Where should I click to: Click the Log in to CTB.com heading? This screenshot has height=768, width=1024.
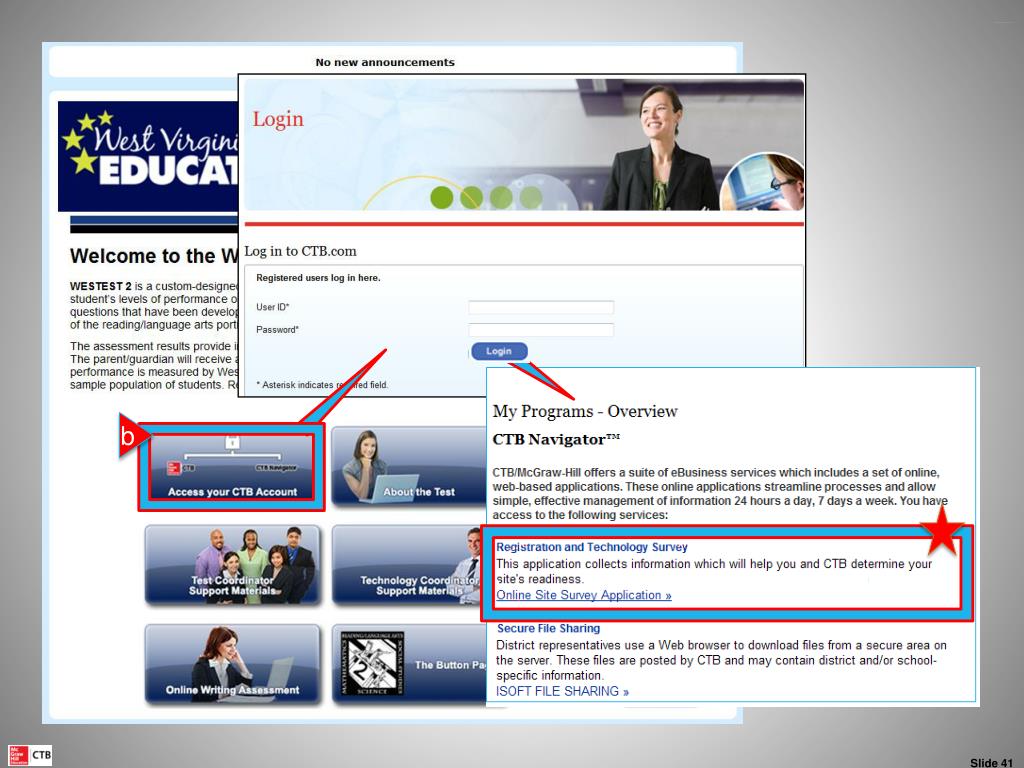pos(300,251)
